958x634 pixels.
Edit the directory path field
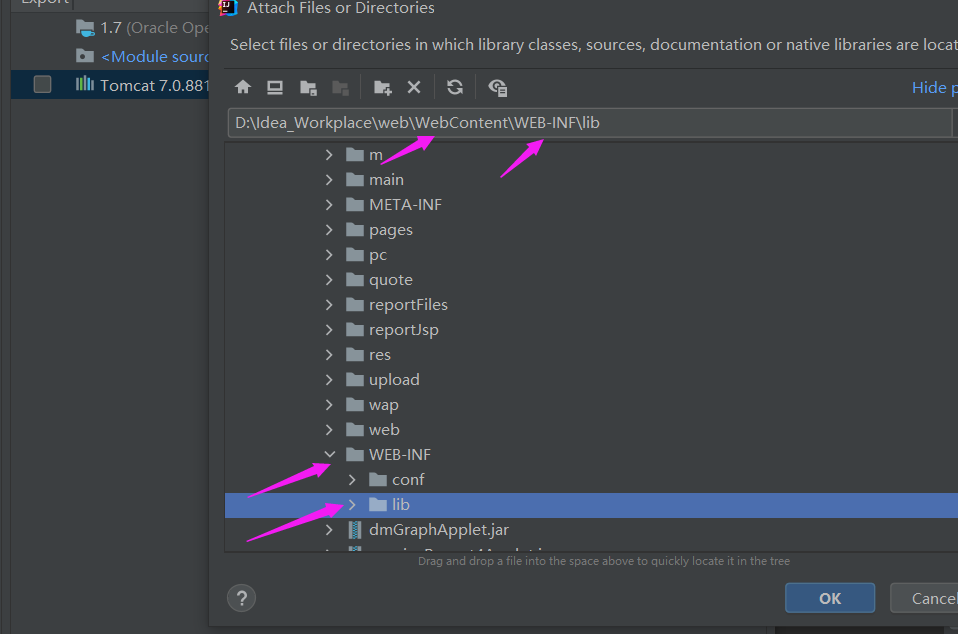(x=589, y=123)
